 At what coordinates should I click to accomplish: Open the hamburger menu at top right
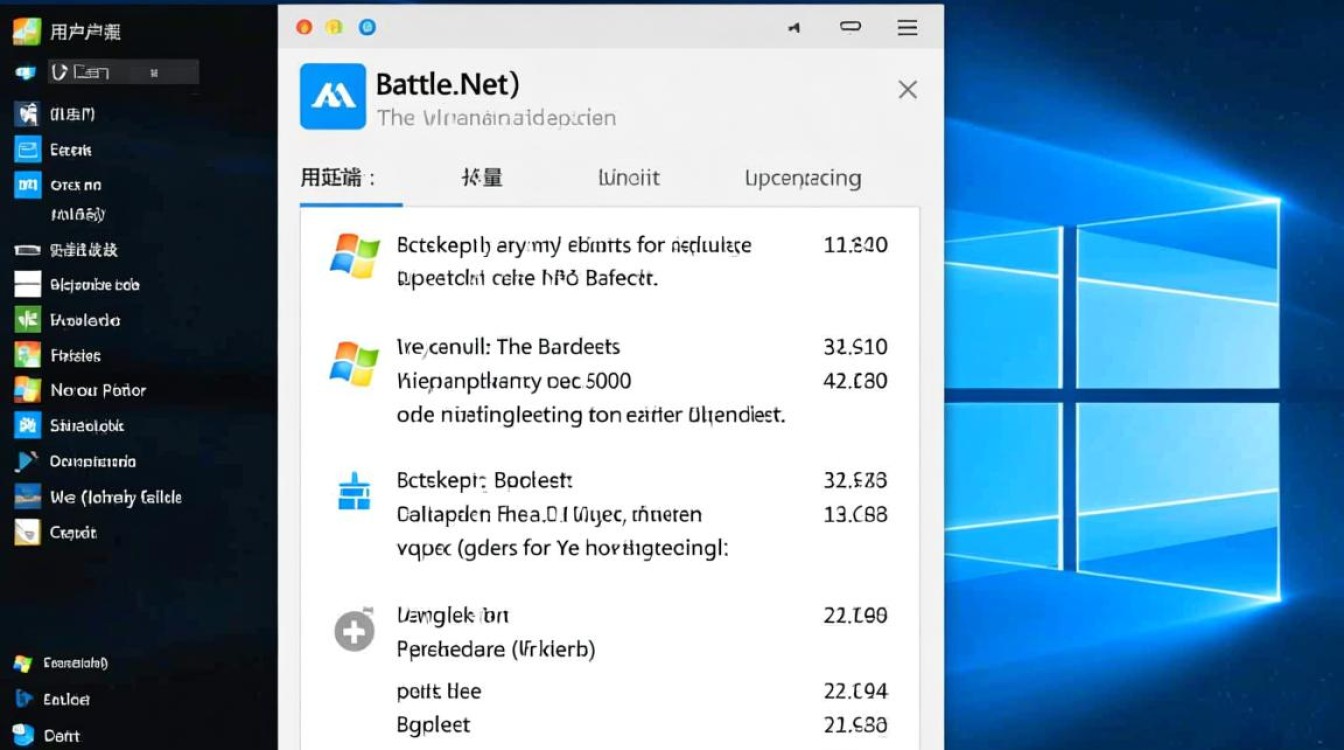coord(907,27)
